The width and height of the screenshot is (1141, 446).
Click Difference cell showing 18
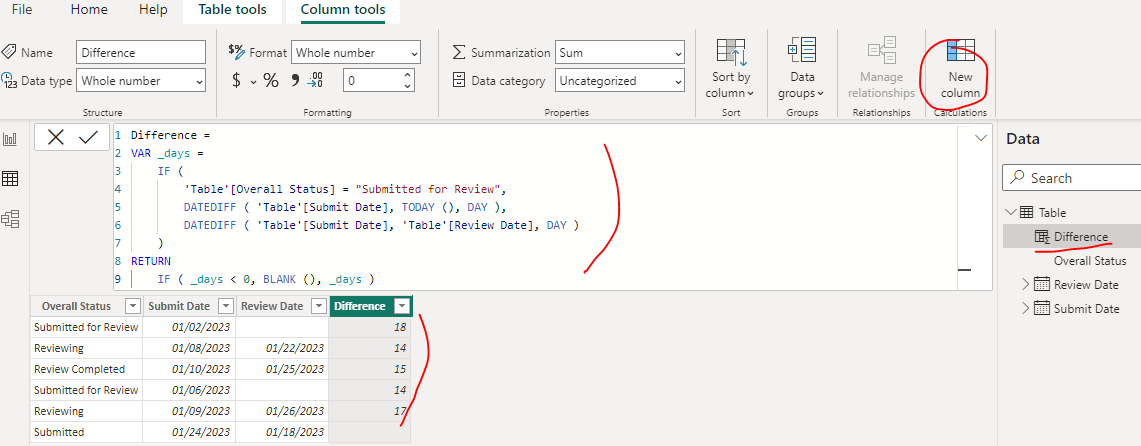coord(371,327)
